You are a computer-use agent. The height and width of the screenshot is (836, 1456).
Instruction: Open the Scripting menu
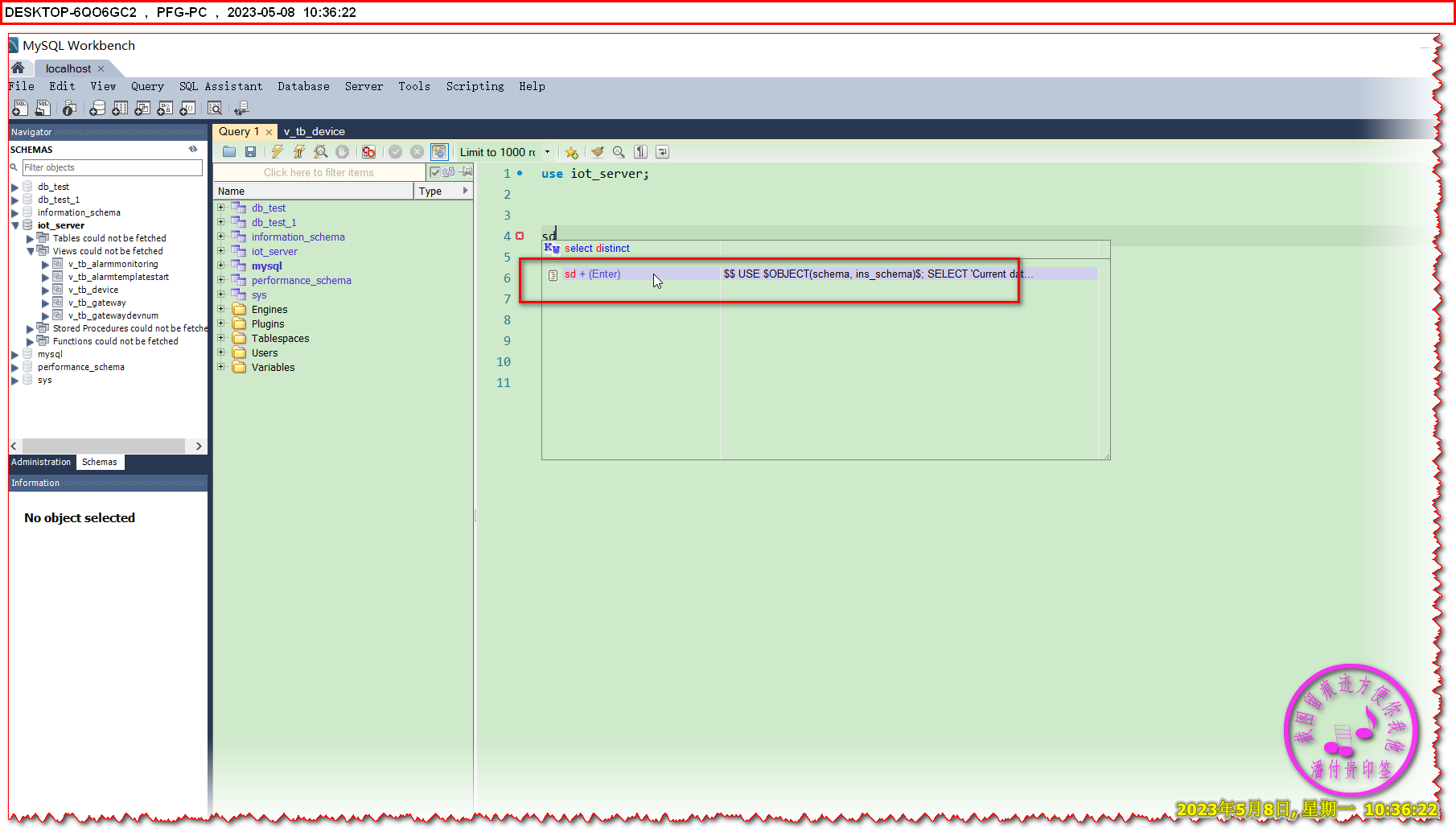(475, 86)
